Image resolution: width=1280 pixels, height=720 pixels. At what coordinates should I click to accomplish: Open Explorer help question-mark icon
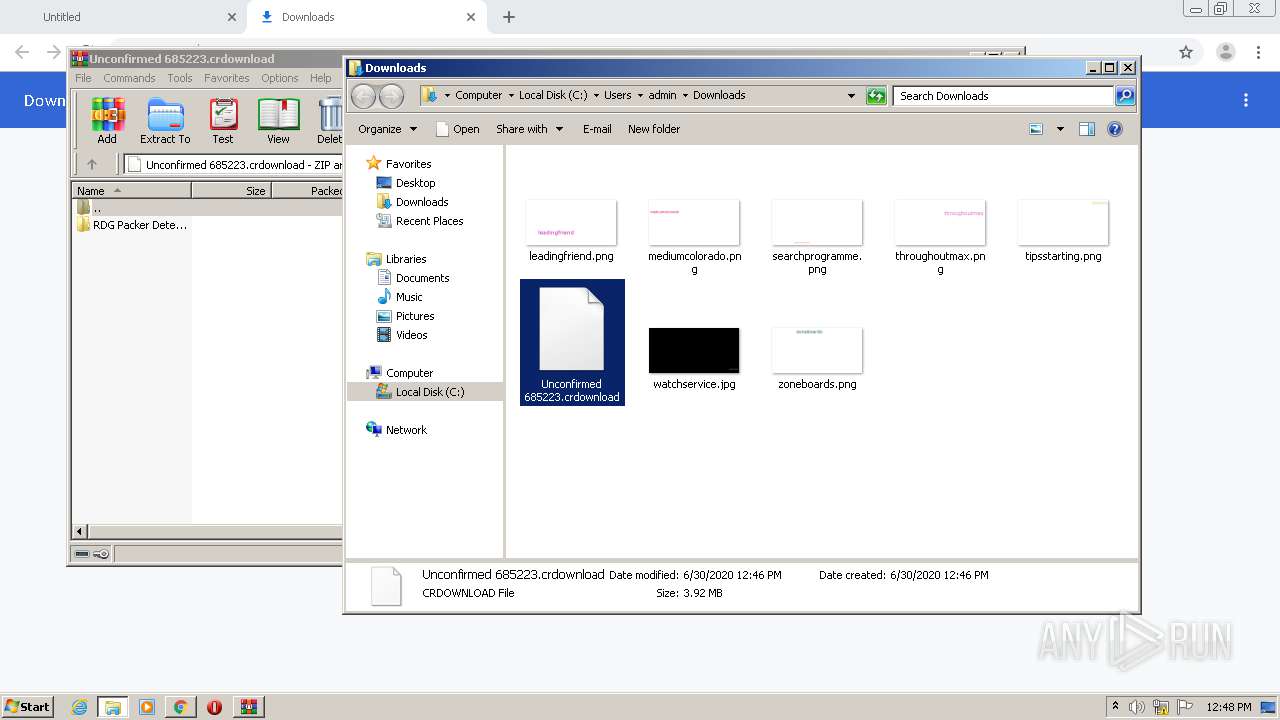pos(1115,129)
